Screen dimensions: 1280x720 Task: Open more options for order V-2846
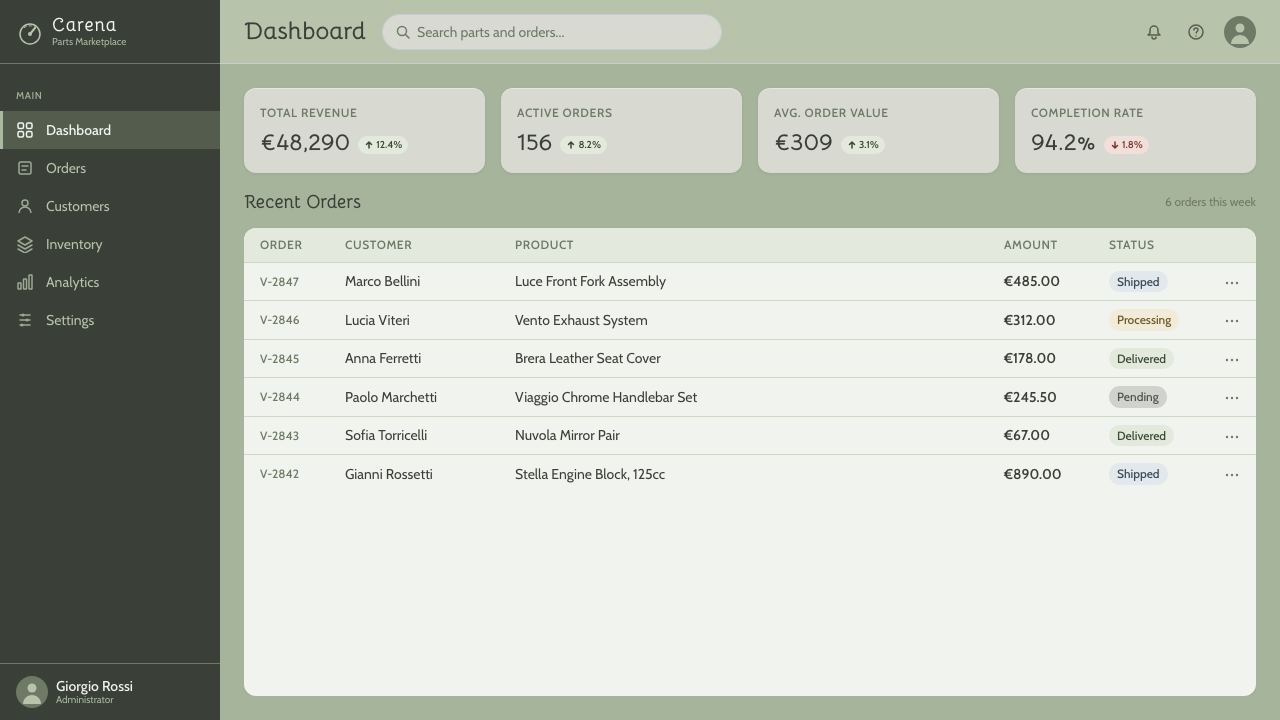pos(1232,320)
